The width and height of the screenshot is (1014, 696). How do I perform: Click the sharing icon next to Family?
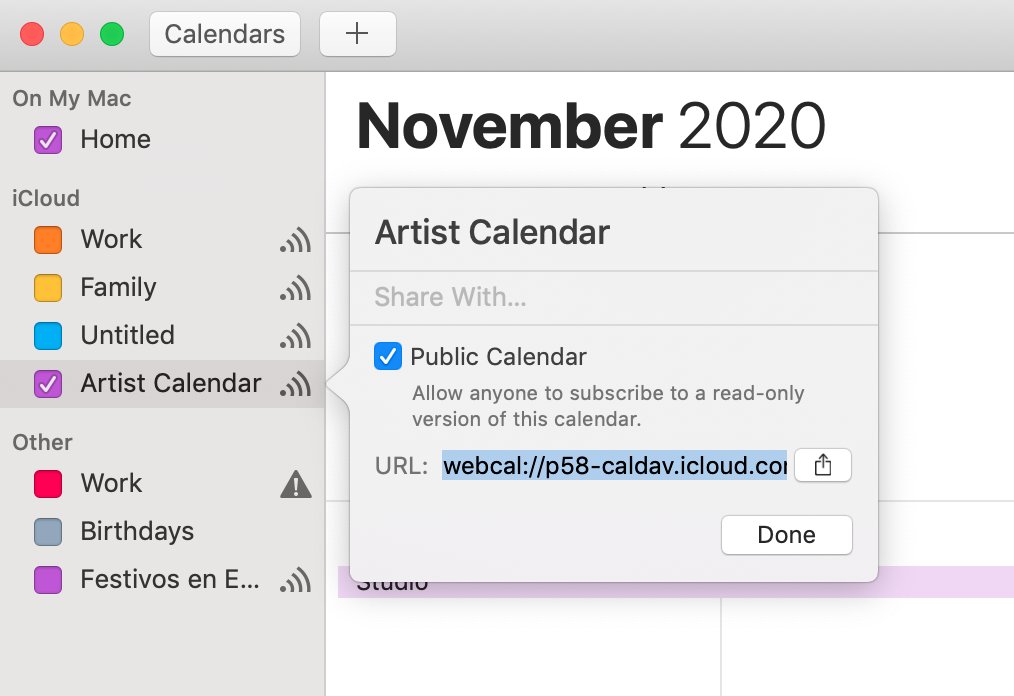[x=296, y=288]
